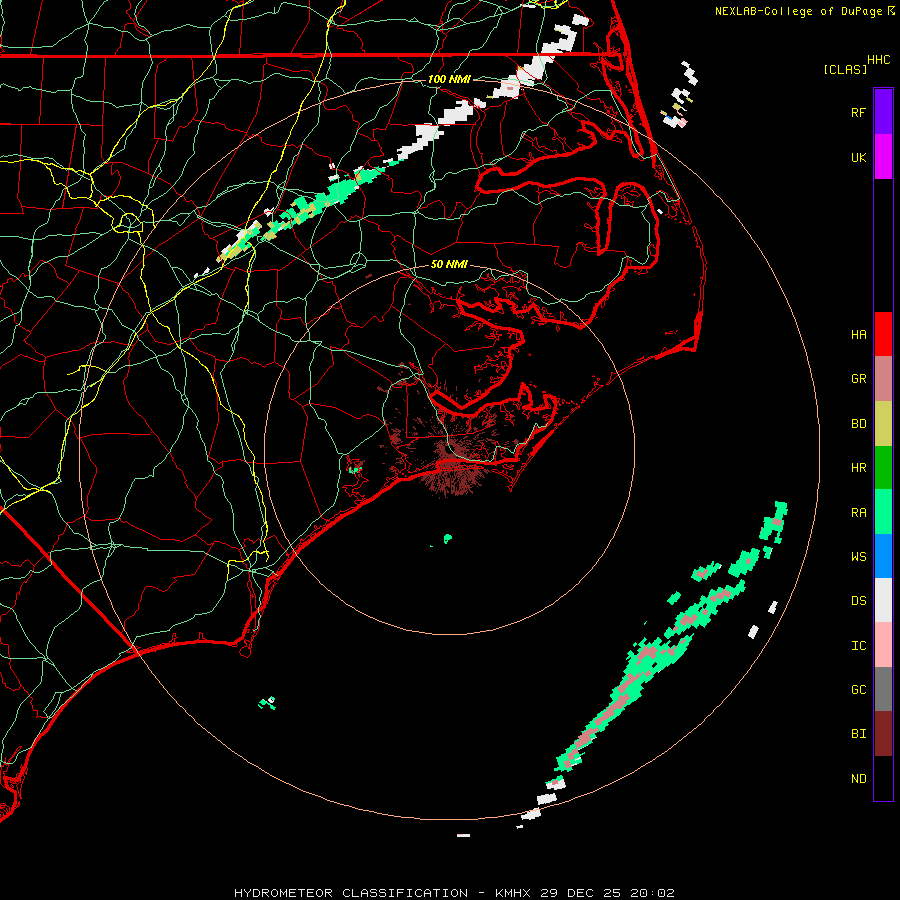
Task: Click the 'GC' legend label
Action: click(858, 690)
